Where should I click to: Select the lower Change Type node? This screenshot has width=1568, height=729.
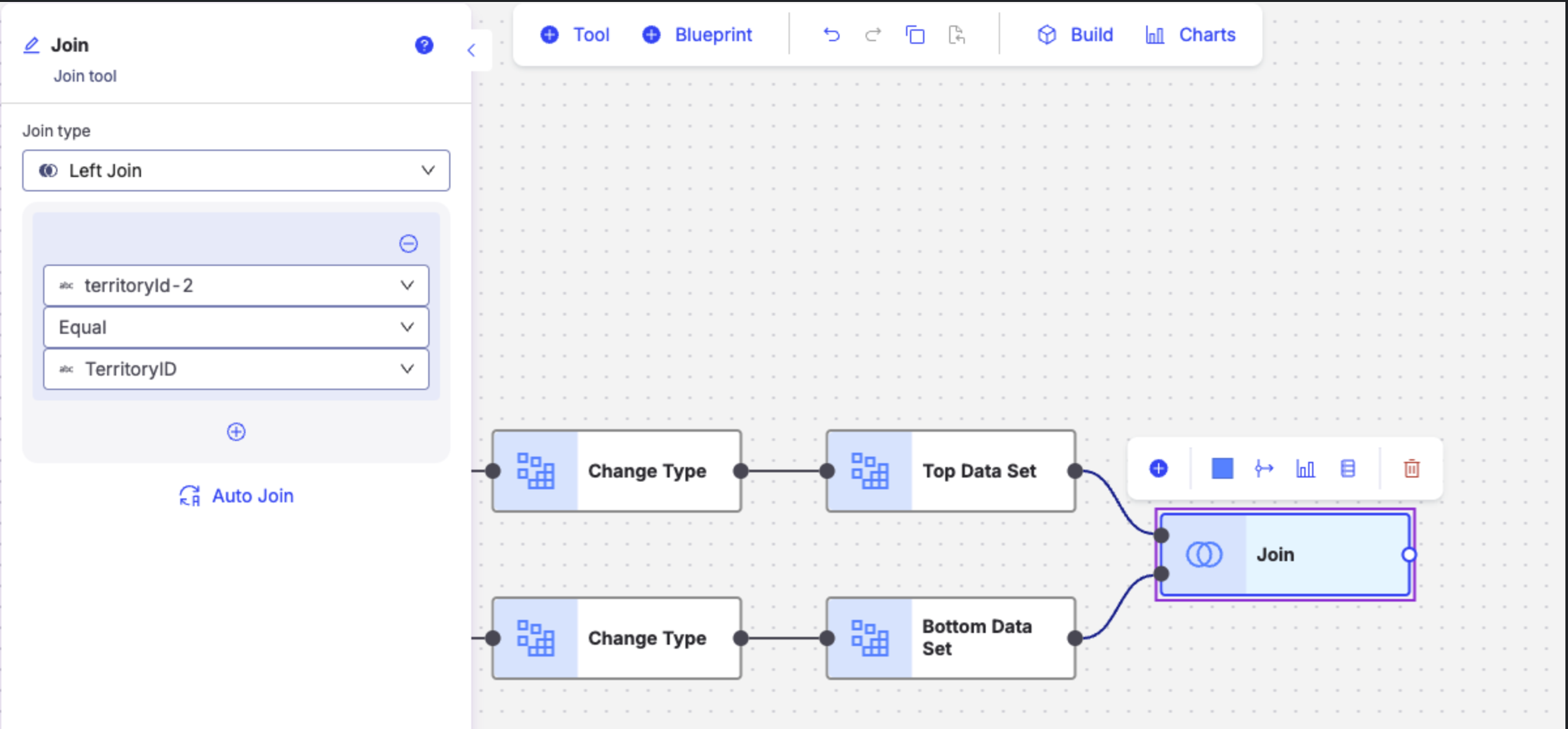click(x=617, y=638)
